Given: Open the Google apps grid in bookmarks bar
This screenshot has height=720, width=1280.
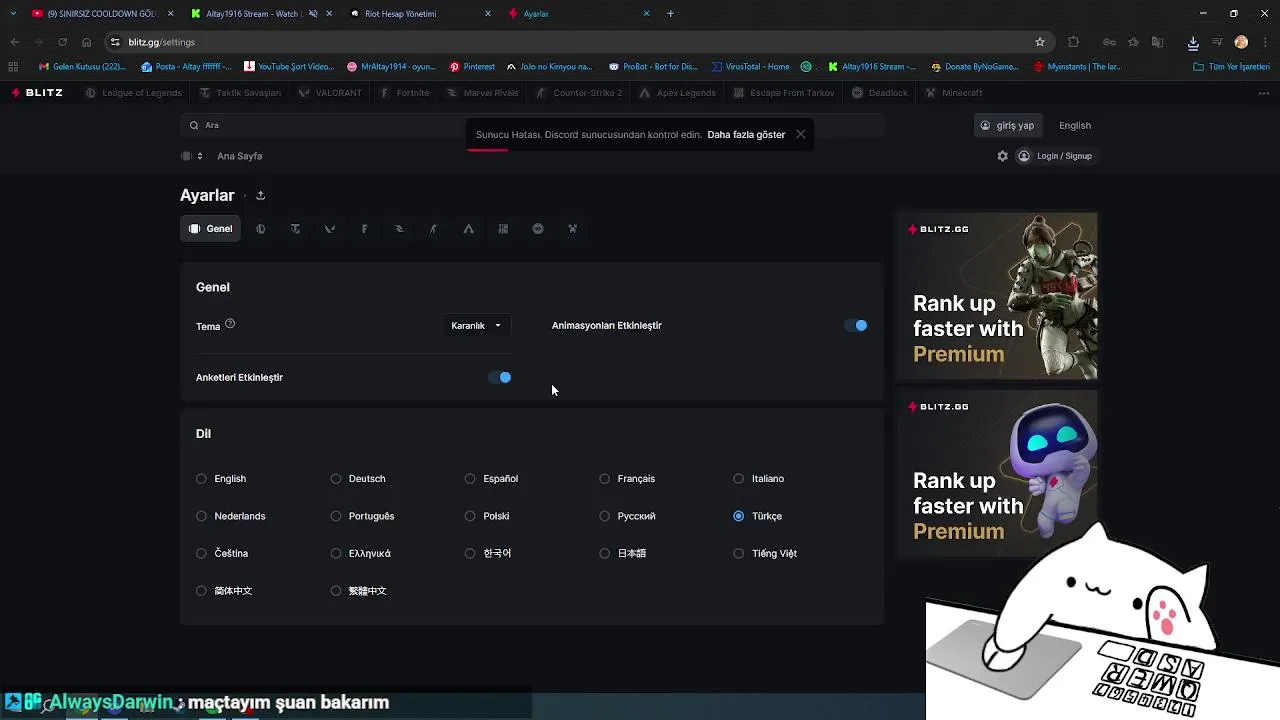Looking at the screenshot, I should (x=13, y=67).
